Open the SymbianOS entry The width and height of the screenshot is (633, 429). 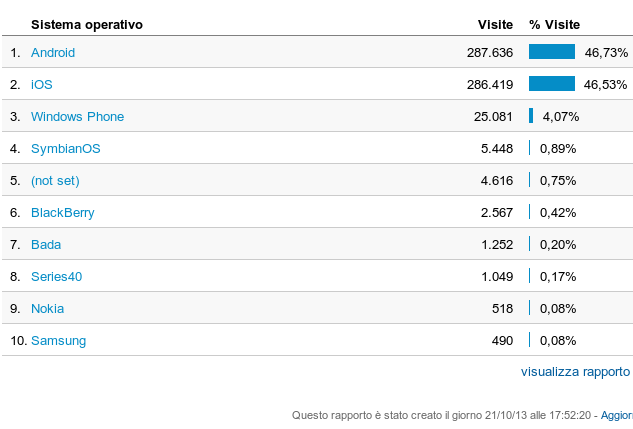pos(65,148)
